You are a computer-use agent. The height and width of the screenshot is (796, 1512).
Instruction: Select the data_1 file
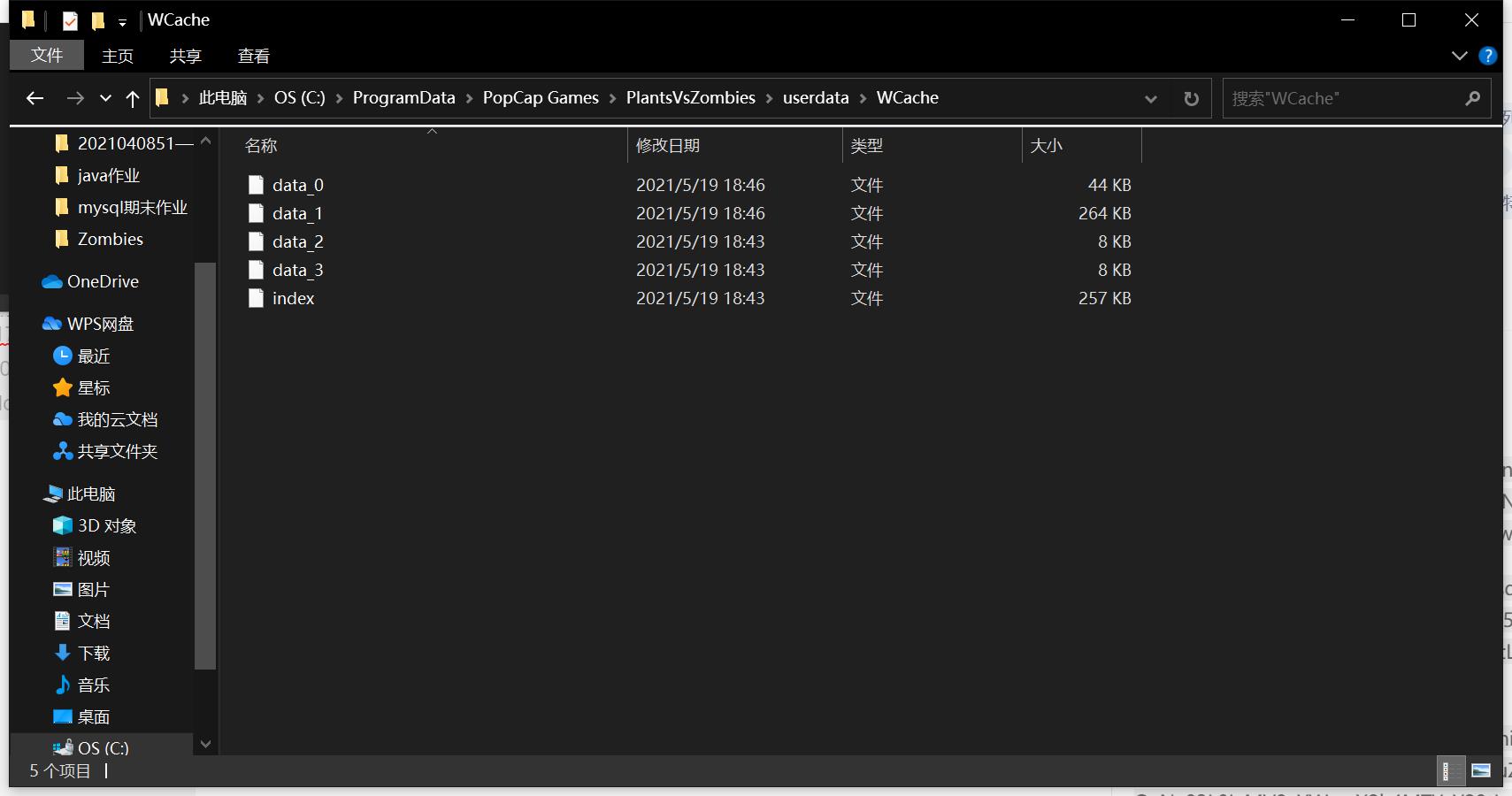298,213
